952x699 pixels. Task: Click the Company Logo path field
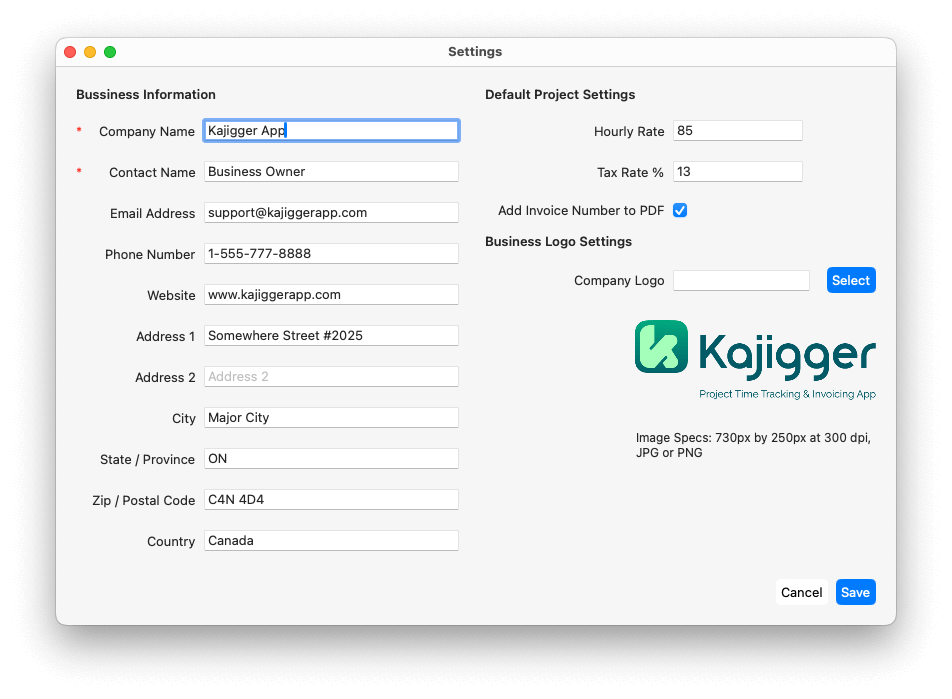pos(741,281)
